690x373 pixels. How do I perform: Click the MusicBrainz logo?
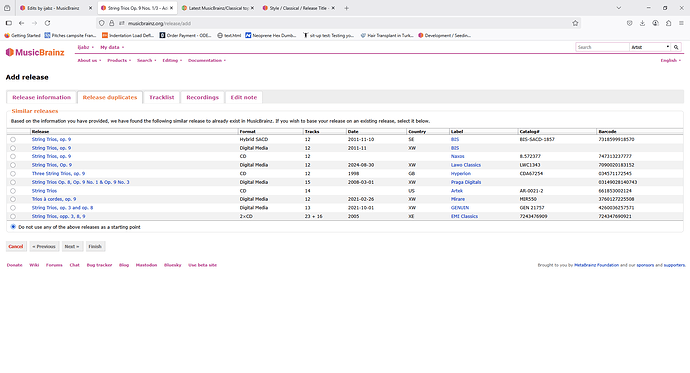click(x=35, y=52)
